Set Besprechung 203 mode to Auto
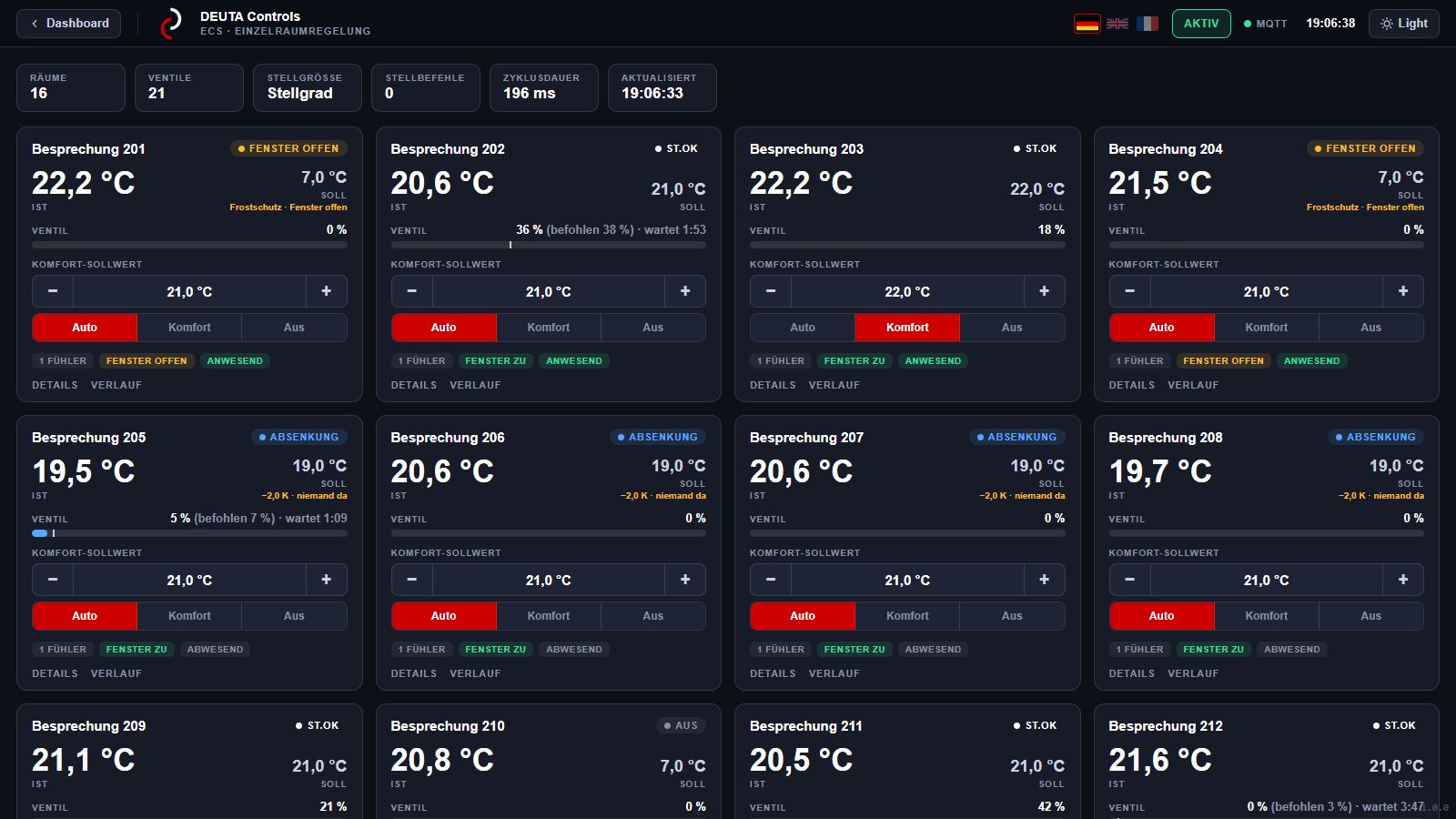This screenshot has width=1456, height=819. 803,328
